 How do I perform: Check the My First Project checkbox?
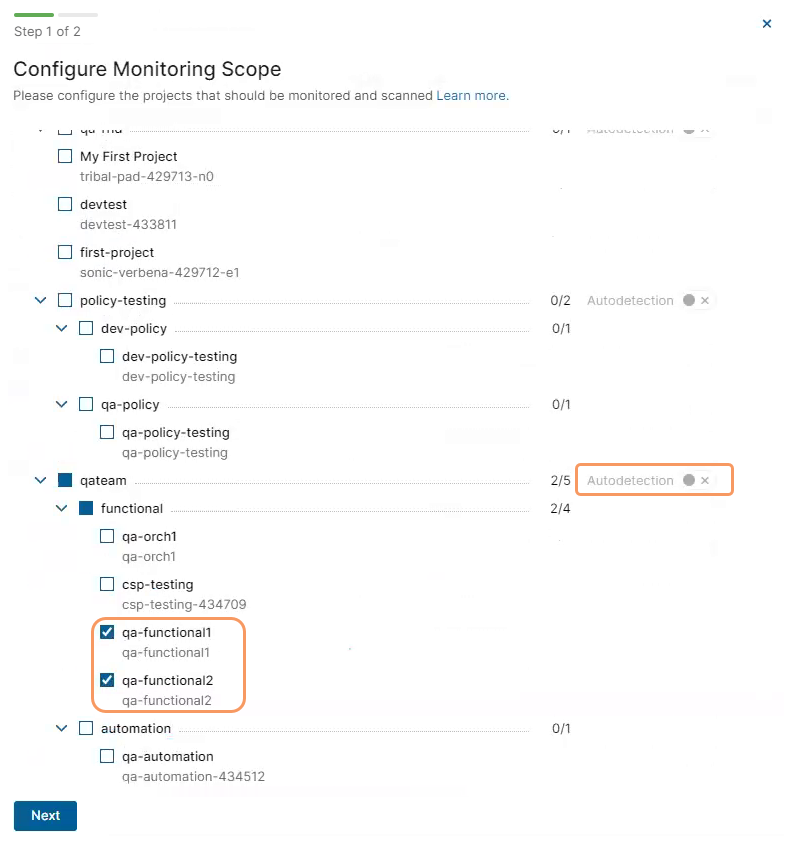(65, 156)
